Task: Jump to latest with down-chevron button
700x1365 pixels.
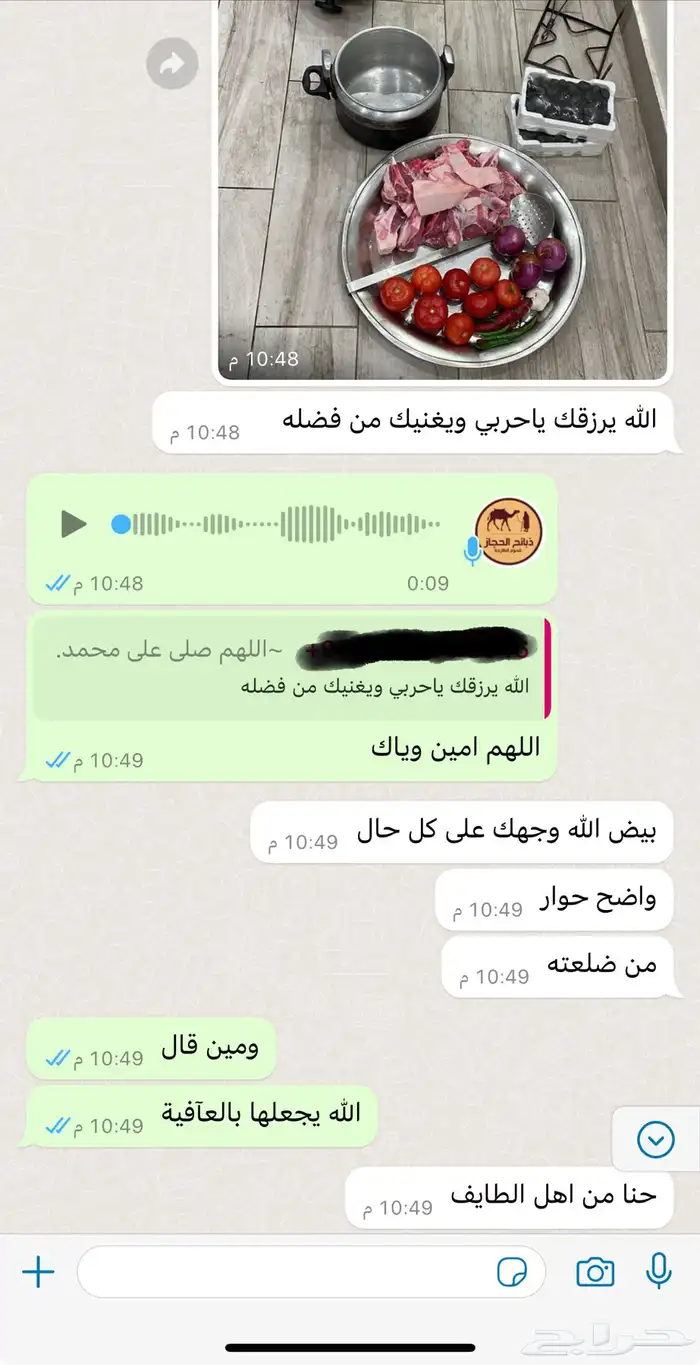Action: [656, 1139]
